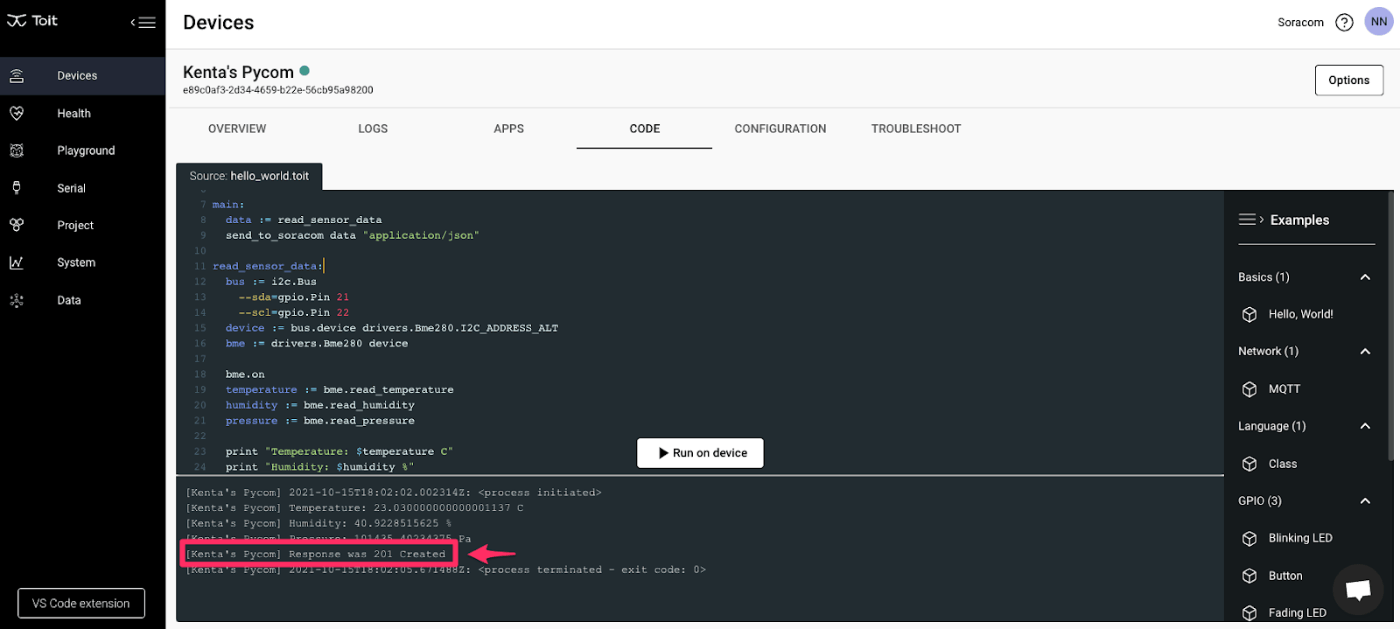
Task: Click the Devices page heading
Action: pyautogui.click(x=218, y=22)
